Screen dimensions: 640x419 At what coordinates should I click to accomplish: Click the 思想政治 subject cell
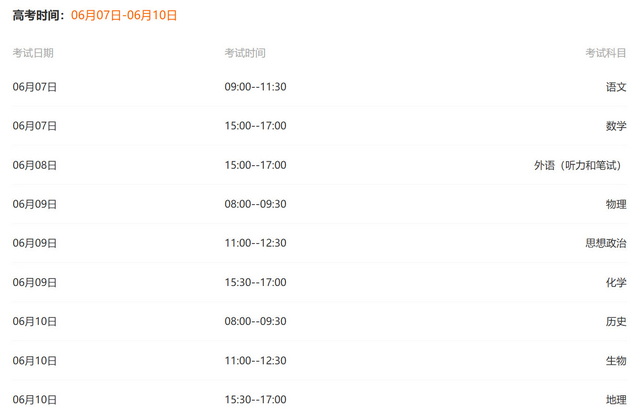[606, 243]
